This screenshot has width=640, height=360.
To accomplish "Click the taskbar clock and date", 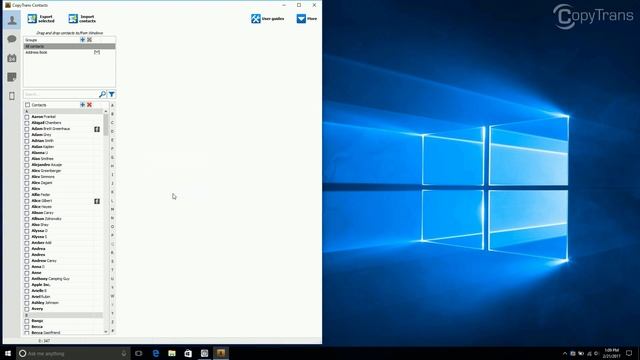I will tap(611, 353).
